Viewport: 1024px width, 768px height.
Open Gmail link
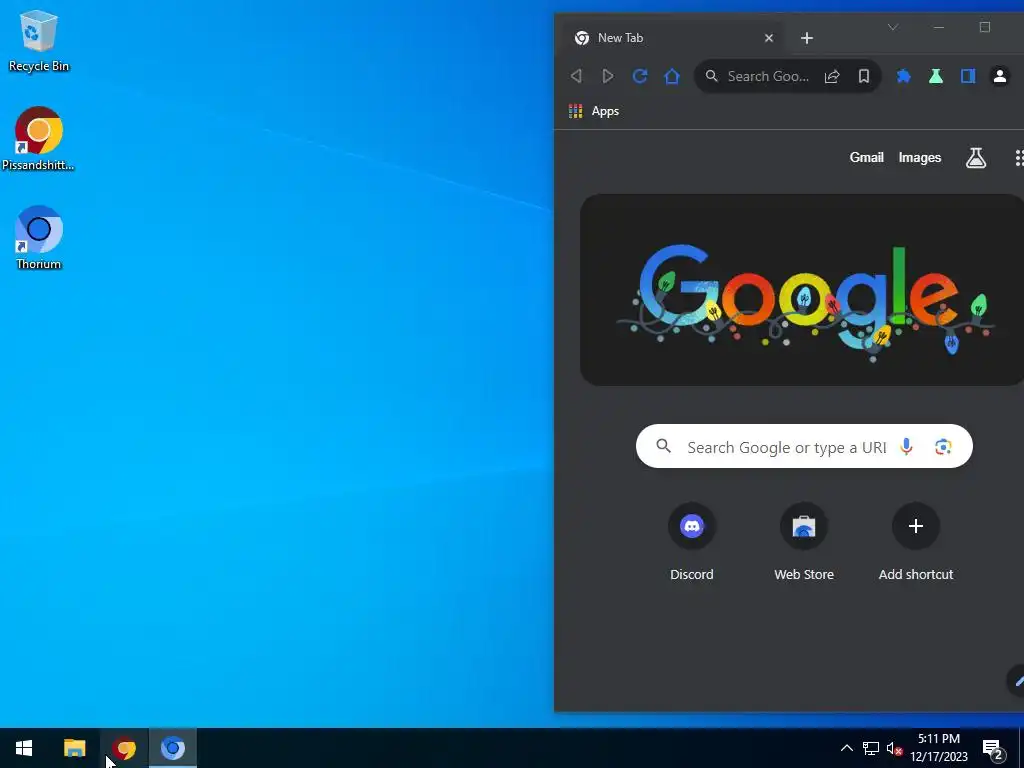point(867,157)
